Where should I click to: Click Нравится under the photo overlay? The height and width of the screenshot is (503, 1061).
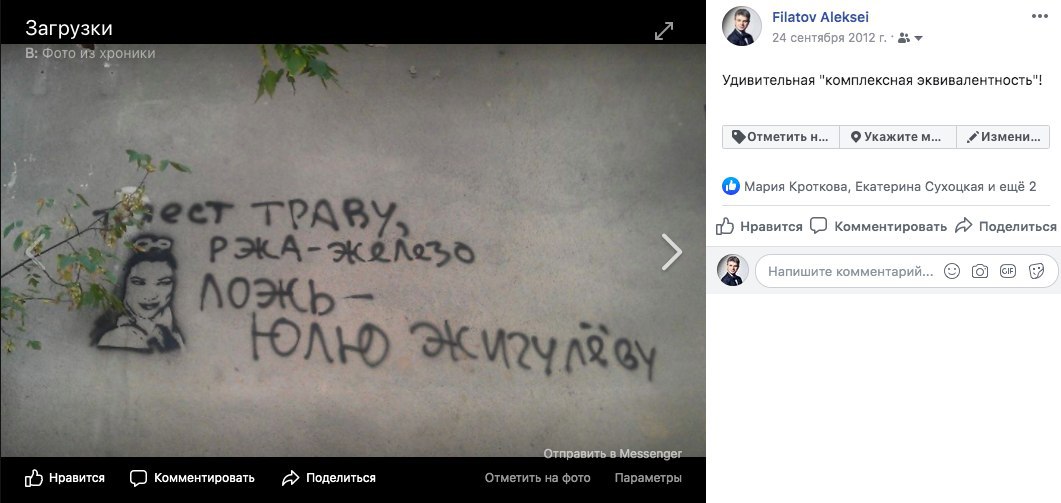point(65,478)
